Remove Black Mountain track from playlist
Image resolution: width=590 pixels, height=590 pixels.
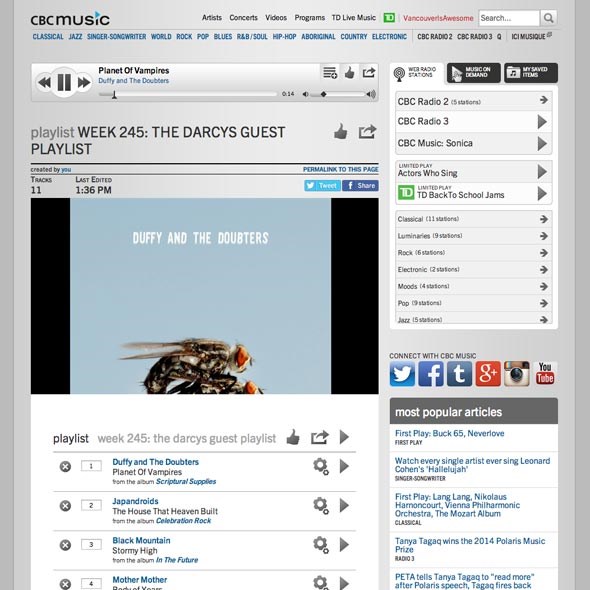click(x=65, y=545)
